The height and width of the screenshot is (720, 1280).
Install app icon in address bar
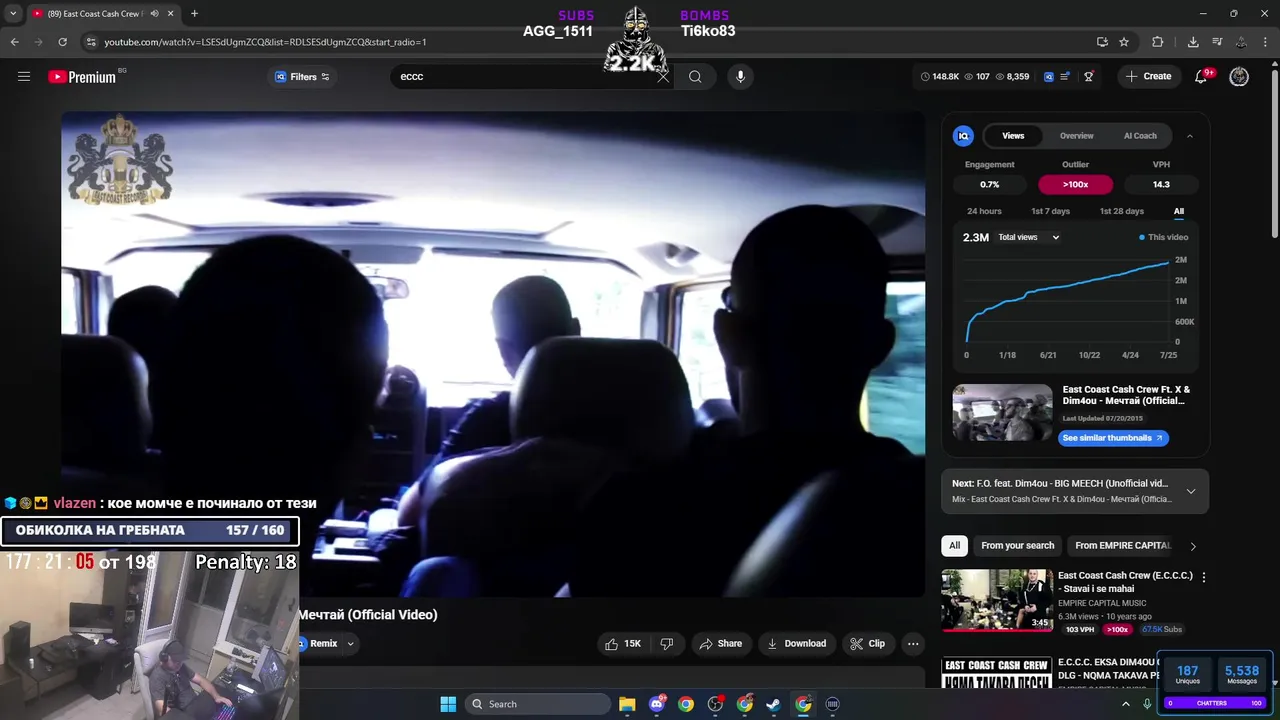coord(1102,42)
